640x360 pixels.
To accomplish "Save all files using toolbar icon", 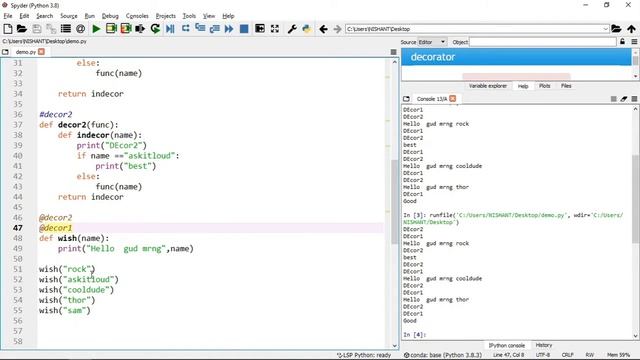I will [51, 29].
